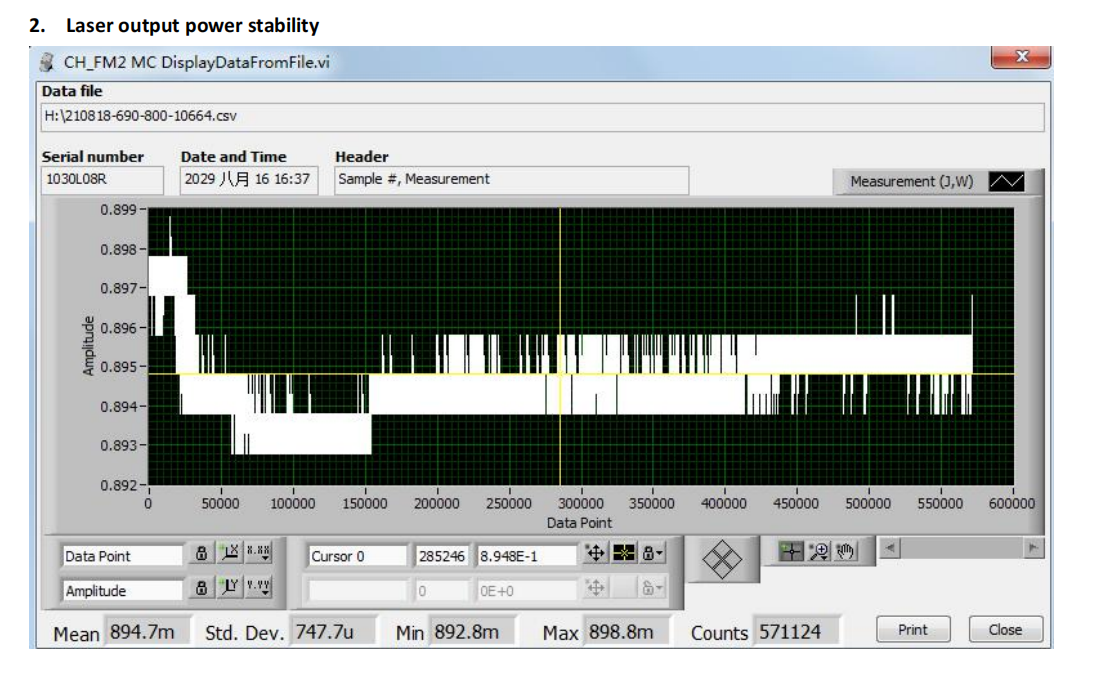Open Y-axis scale format button
The image size is (1109, 680).
pos(257,590)
